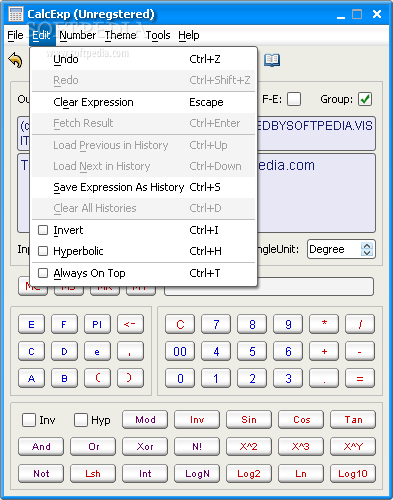Insert Euler's e constant button
The image size is (393, 500).
pos(97,352)
